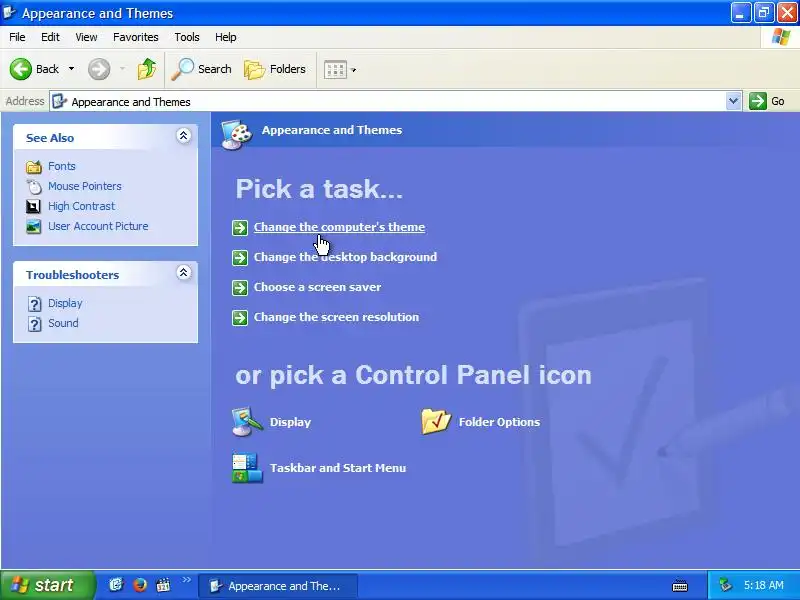Viewport: 800px width, 600px height.
Task: Click the green Go arrow button
Action: 757,101
